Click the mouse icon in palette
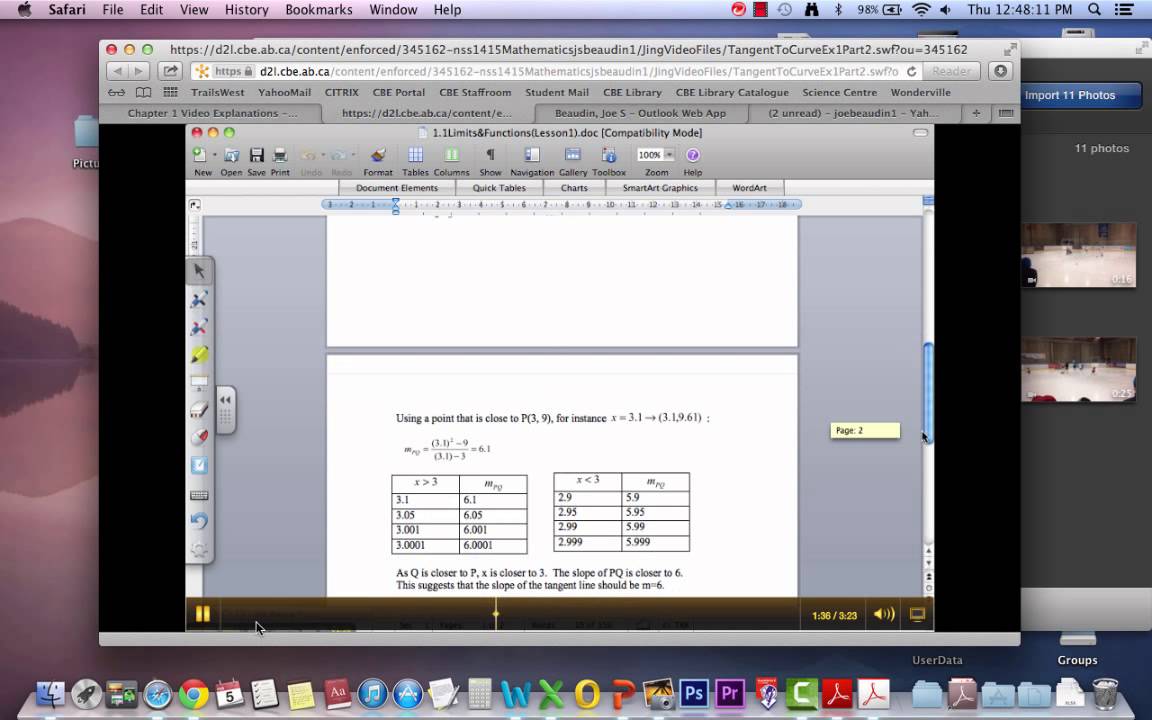The width and height of the screenshot is (1152, 720). tap(199, 437)
